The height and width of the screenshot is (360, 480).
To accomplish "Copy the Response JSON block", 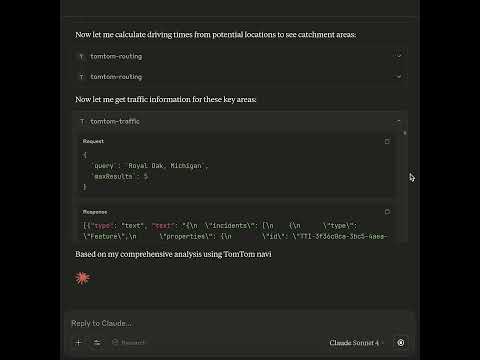I will coord(387,212).
